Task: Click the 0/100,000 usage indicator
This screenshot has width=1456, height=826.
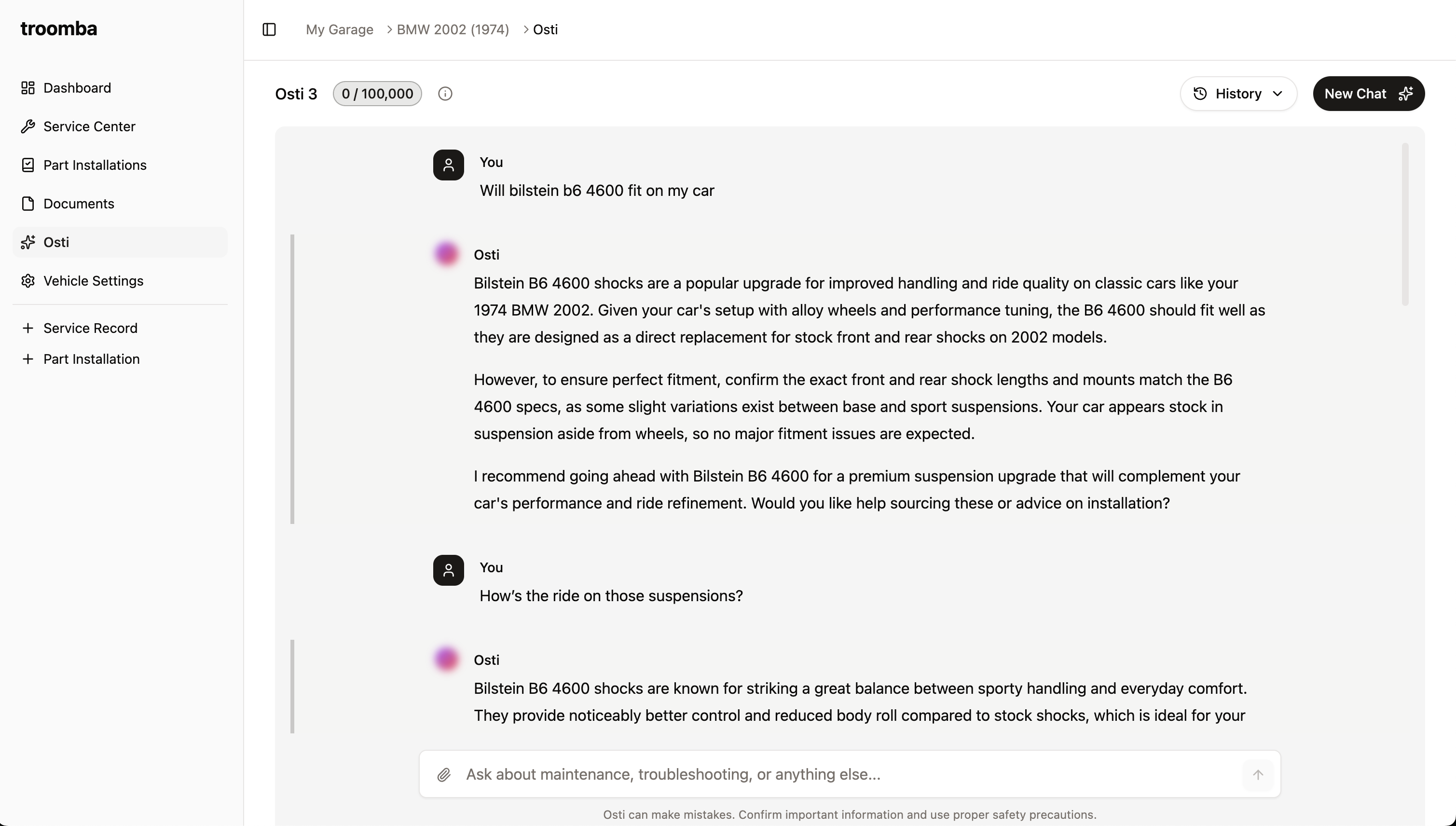Action: [377, 93]
